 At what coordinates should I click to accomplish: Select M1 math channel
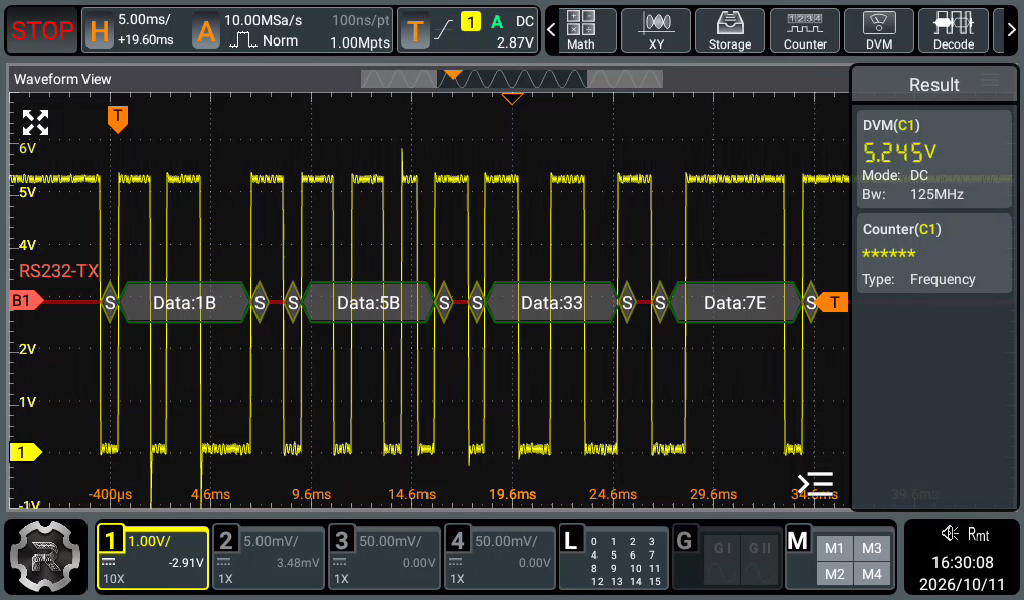834,548
